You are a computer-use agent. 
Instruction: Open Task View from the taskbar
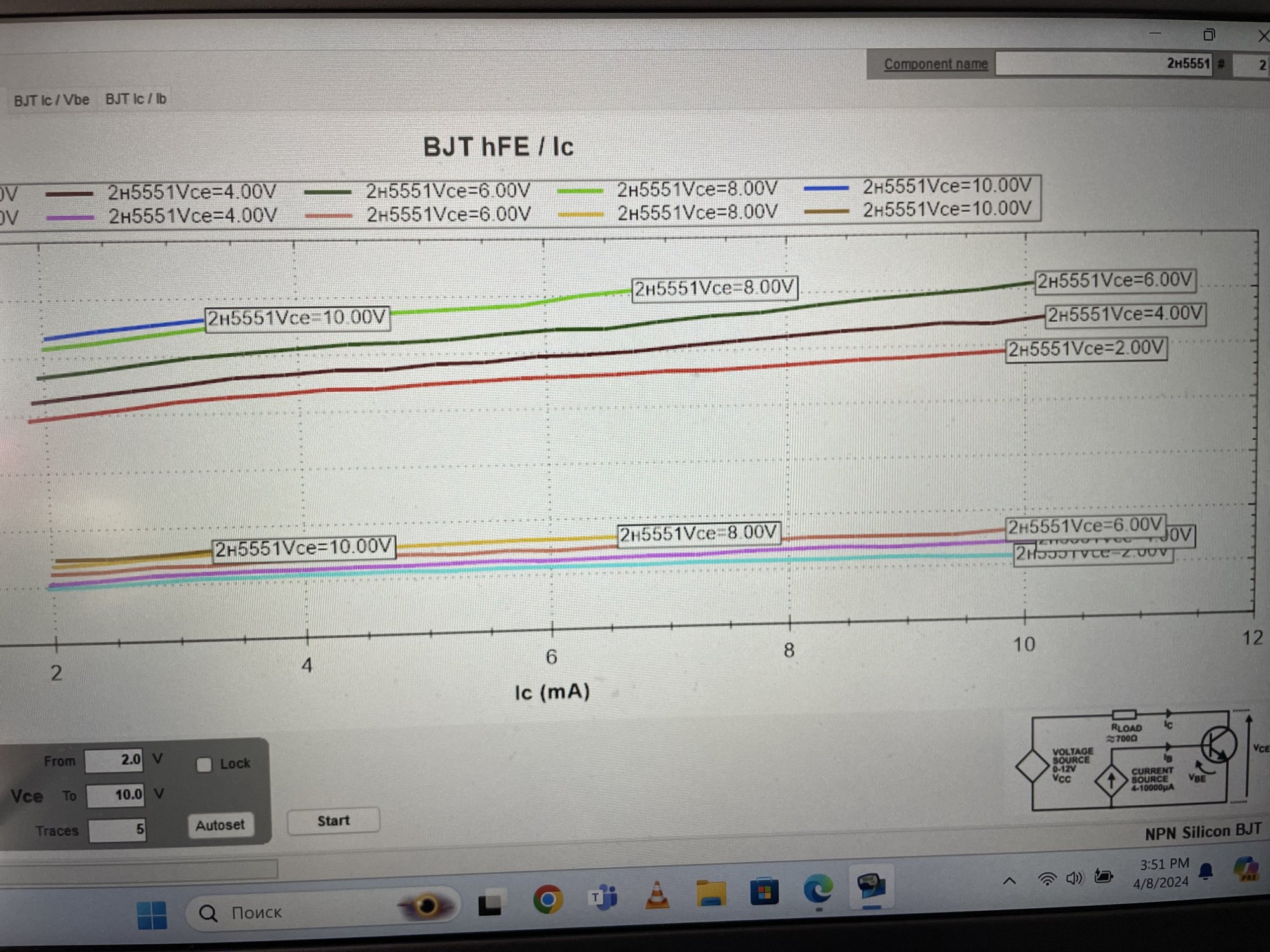tap(490, 904)
